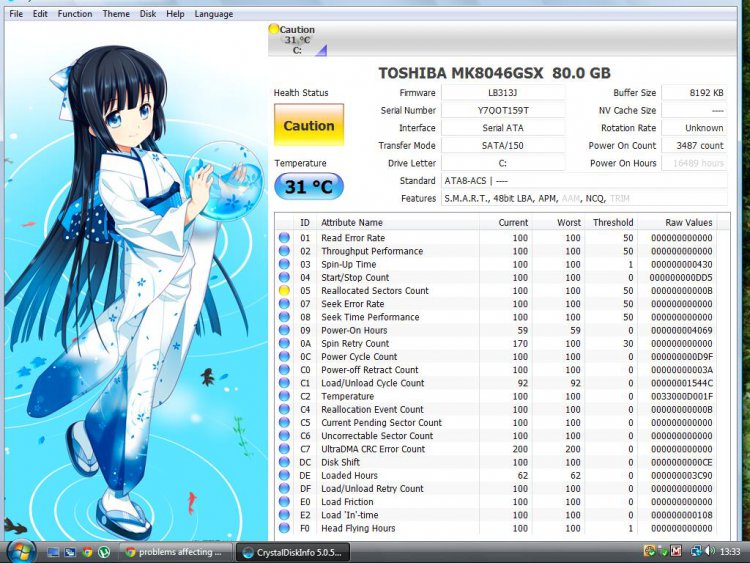Click the Buffer Size field 8192 KB

click(x=694, y=93)
